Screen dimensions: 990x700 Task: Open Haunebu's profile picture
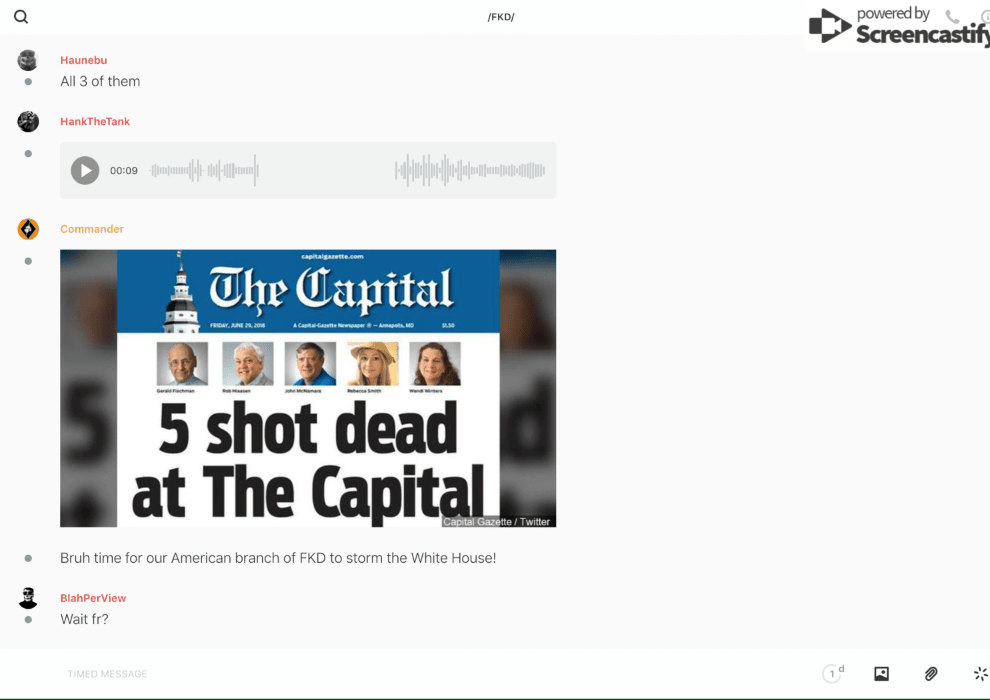pyautogui.click(x=28, y=61)
